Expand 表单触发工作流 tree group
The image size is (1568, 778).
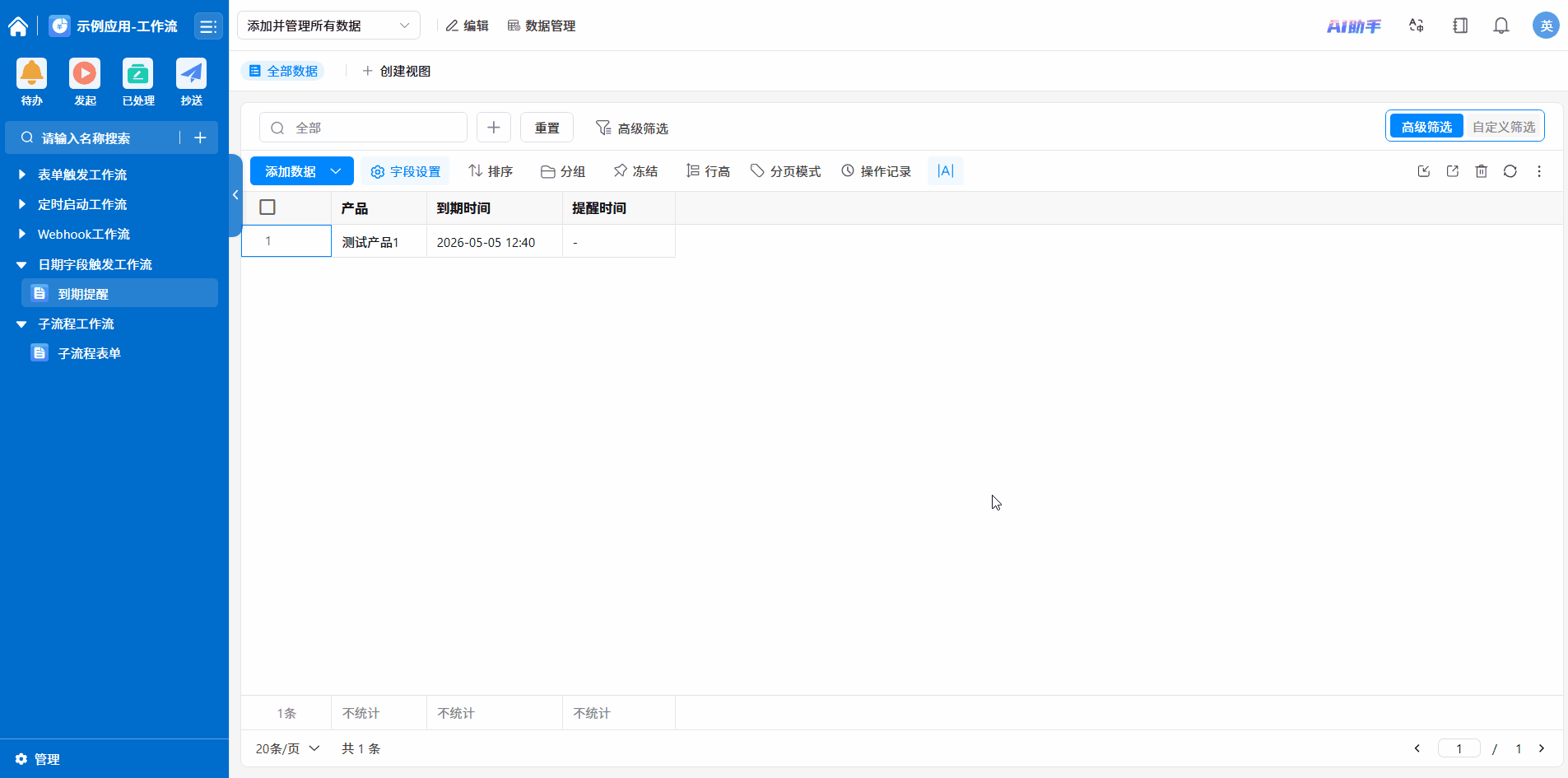pos(22,175)
